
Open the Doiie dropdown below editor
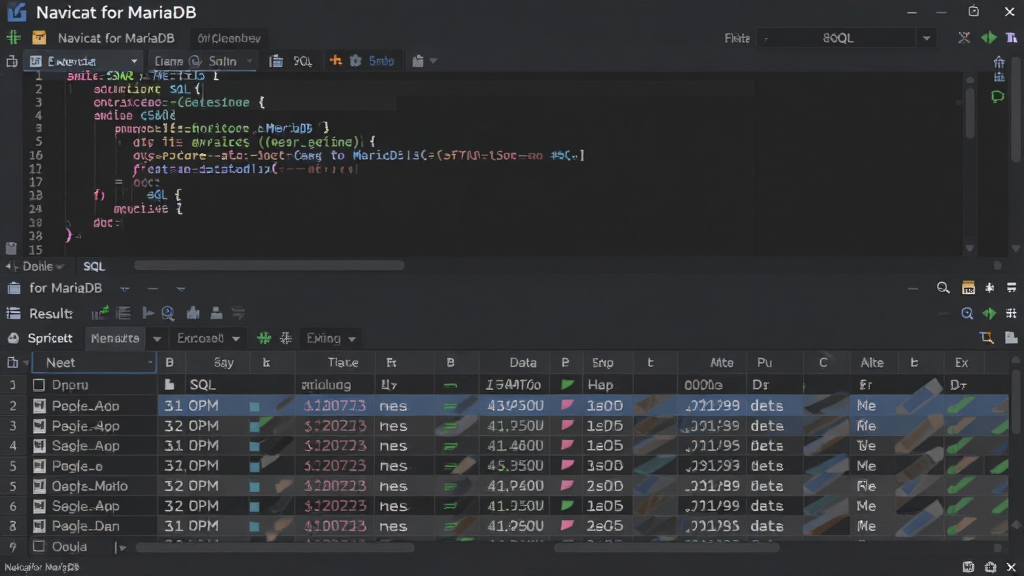[43, 266]
